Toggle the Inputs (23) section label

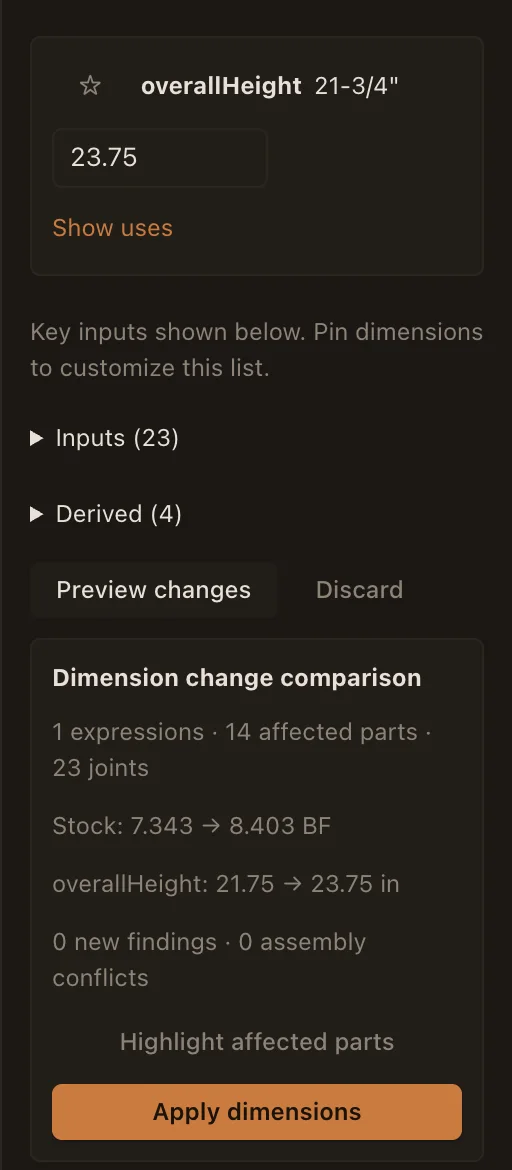[117, 438]
